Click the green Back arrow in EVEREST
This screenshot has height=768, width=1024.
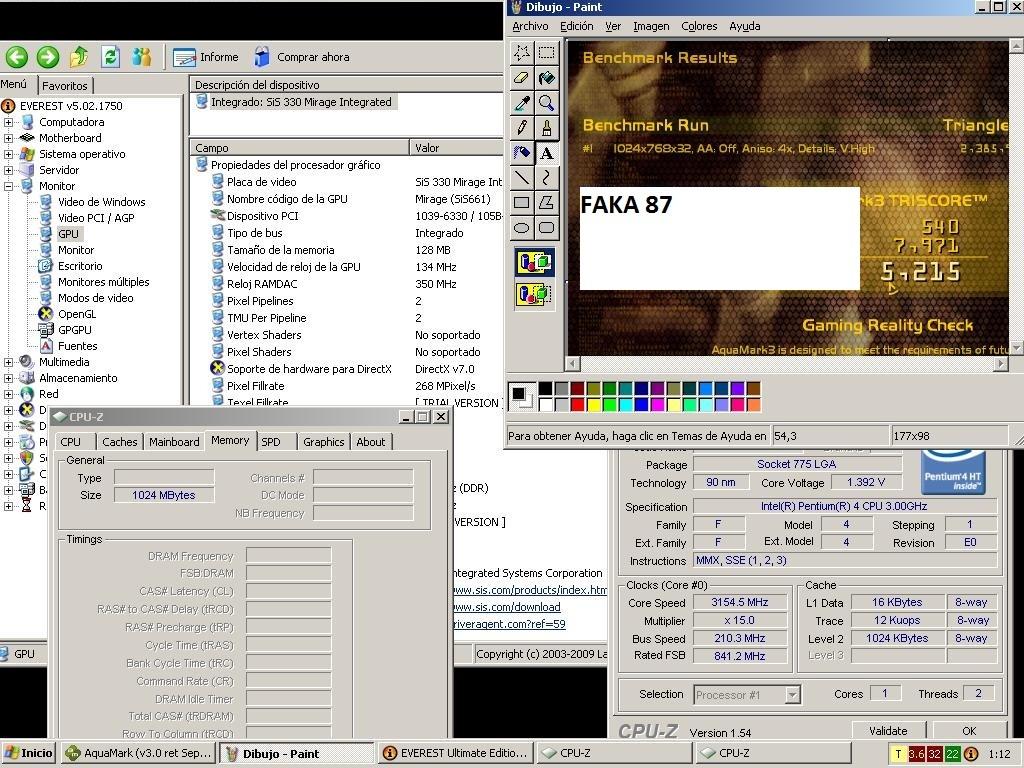click(x=17, y=57)
